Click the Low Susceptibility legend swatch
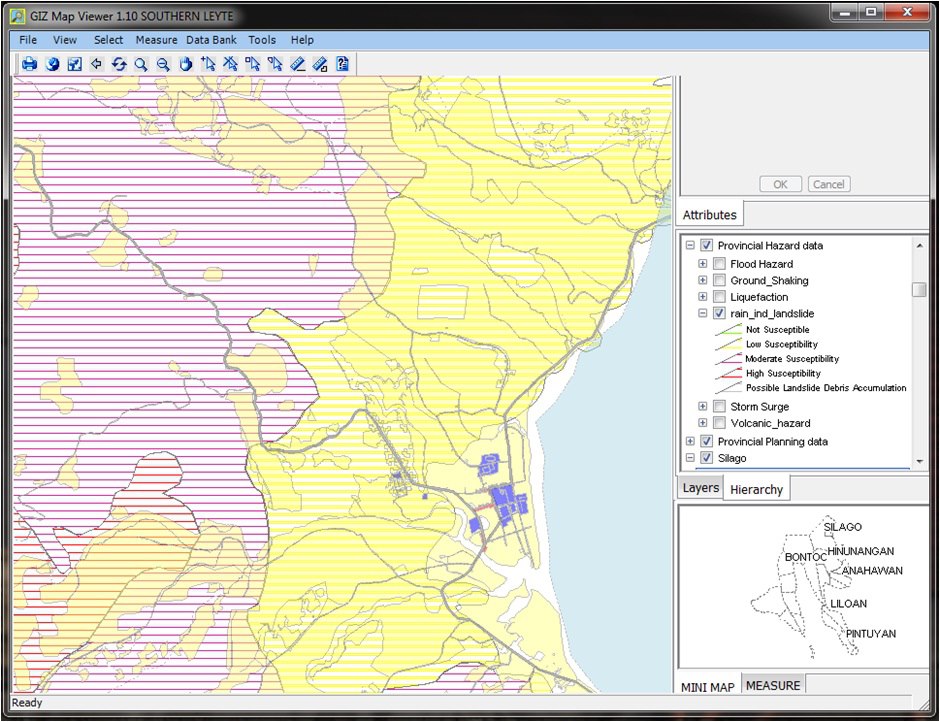This screenshot has width=940, height=722. [728, 344]
